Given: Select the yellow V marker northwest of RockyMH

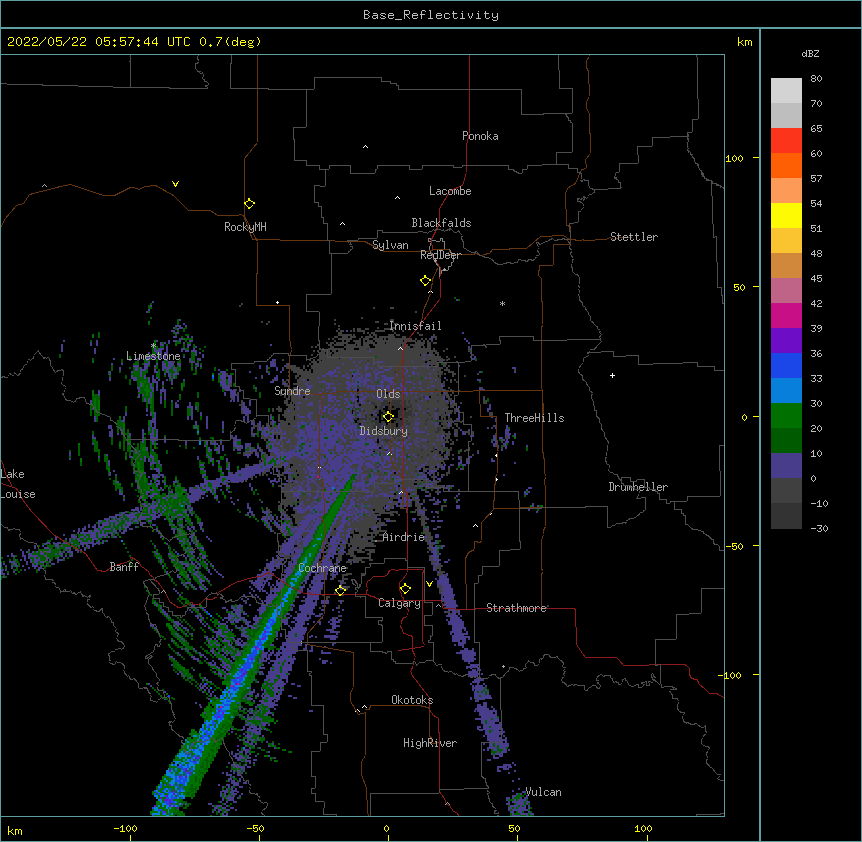Looking at the screenshot, I should click(x=175, y=184).
